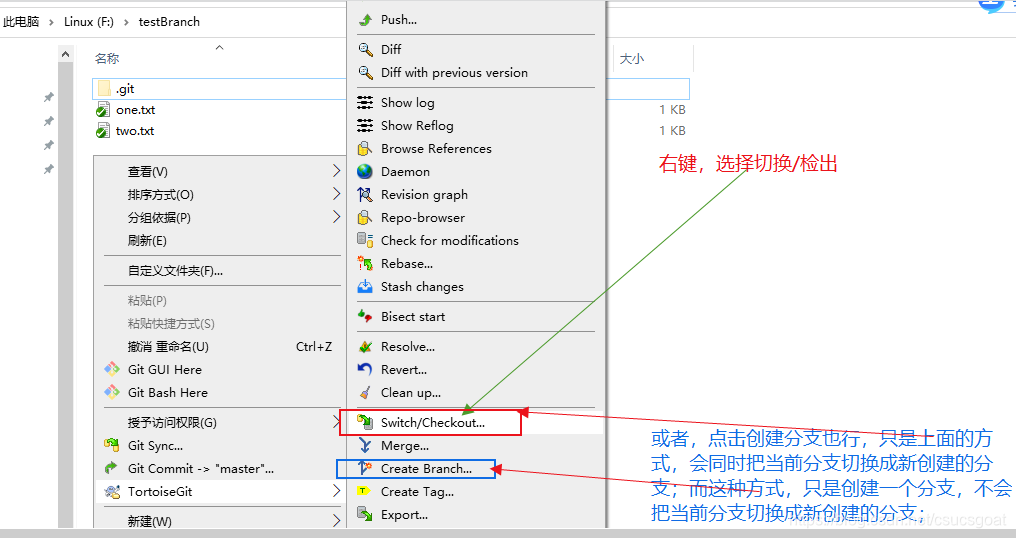Screen dimensions: 1016x538
Task: Click the Show log icon
Action: (x=365, y=102)
